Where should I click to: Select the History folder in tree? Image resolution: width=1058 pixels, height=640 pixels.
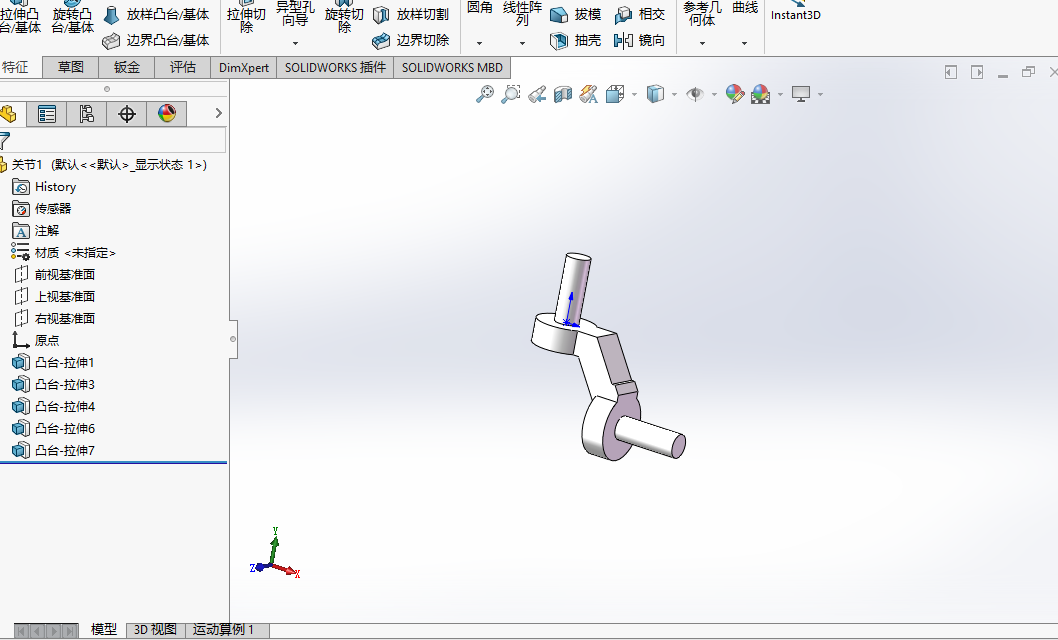click(45, 187)
